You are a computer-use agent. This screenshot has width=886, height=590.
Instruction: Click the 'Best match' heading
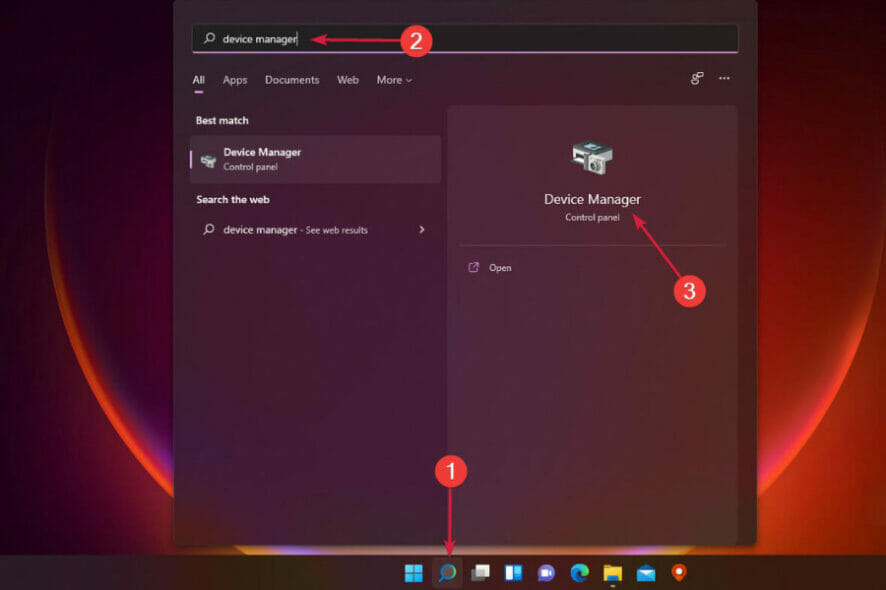[x=222, y=120]
